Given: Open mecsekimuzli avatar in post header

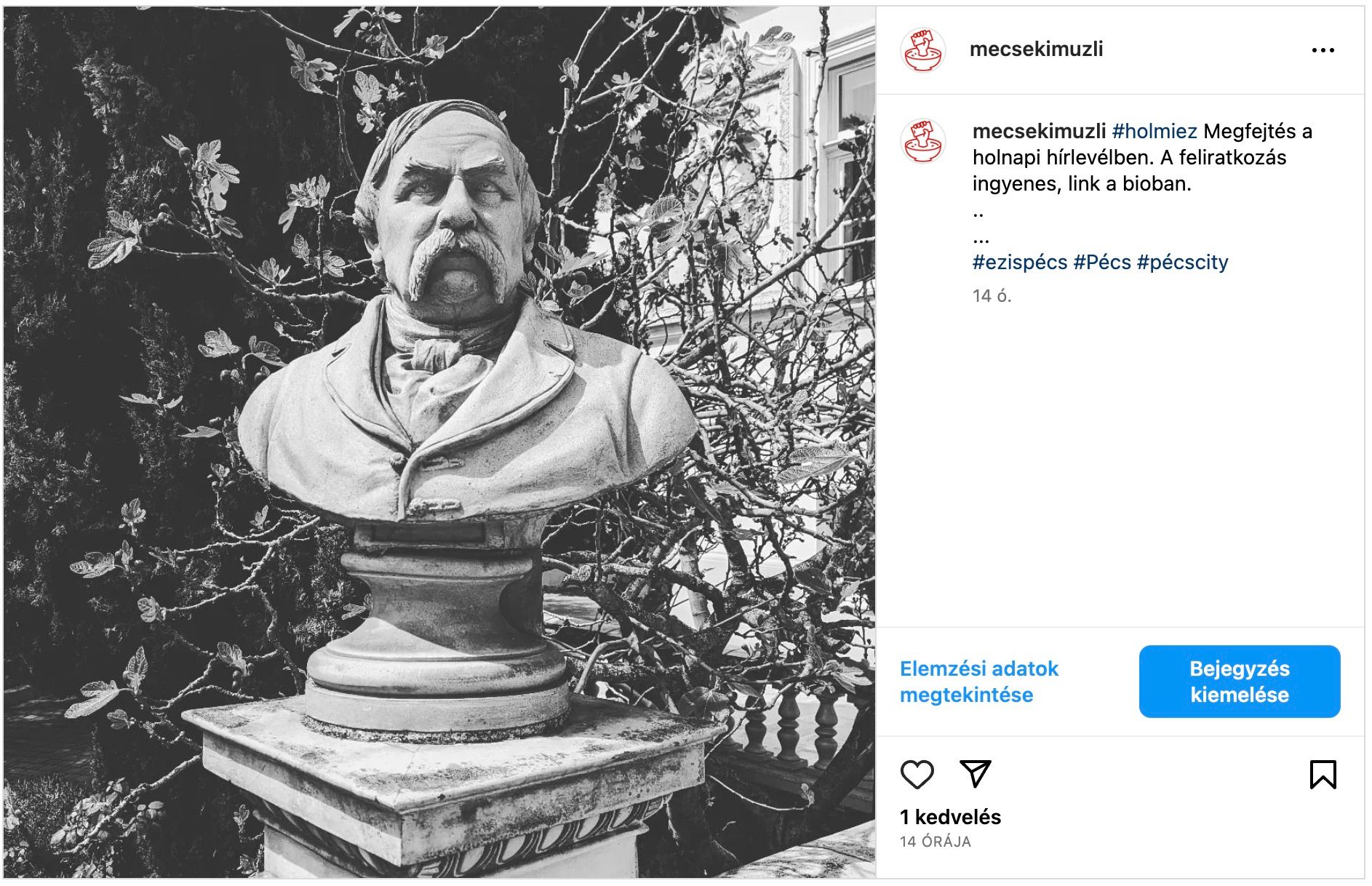Looking at the screenshot, I should click(923, 50).
